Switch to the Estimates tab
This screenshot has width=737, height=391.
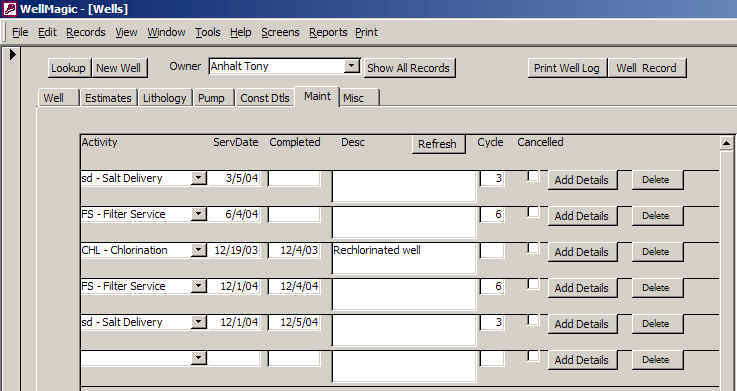pos(108,98)
